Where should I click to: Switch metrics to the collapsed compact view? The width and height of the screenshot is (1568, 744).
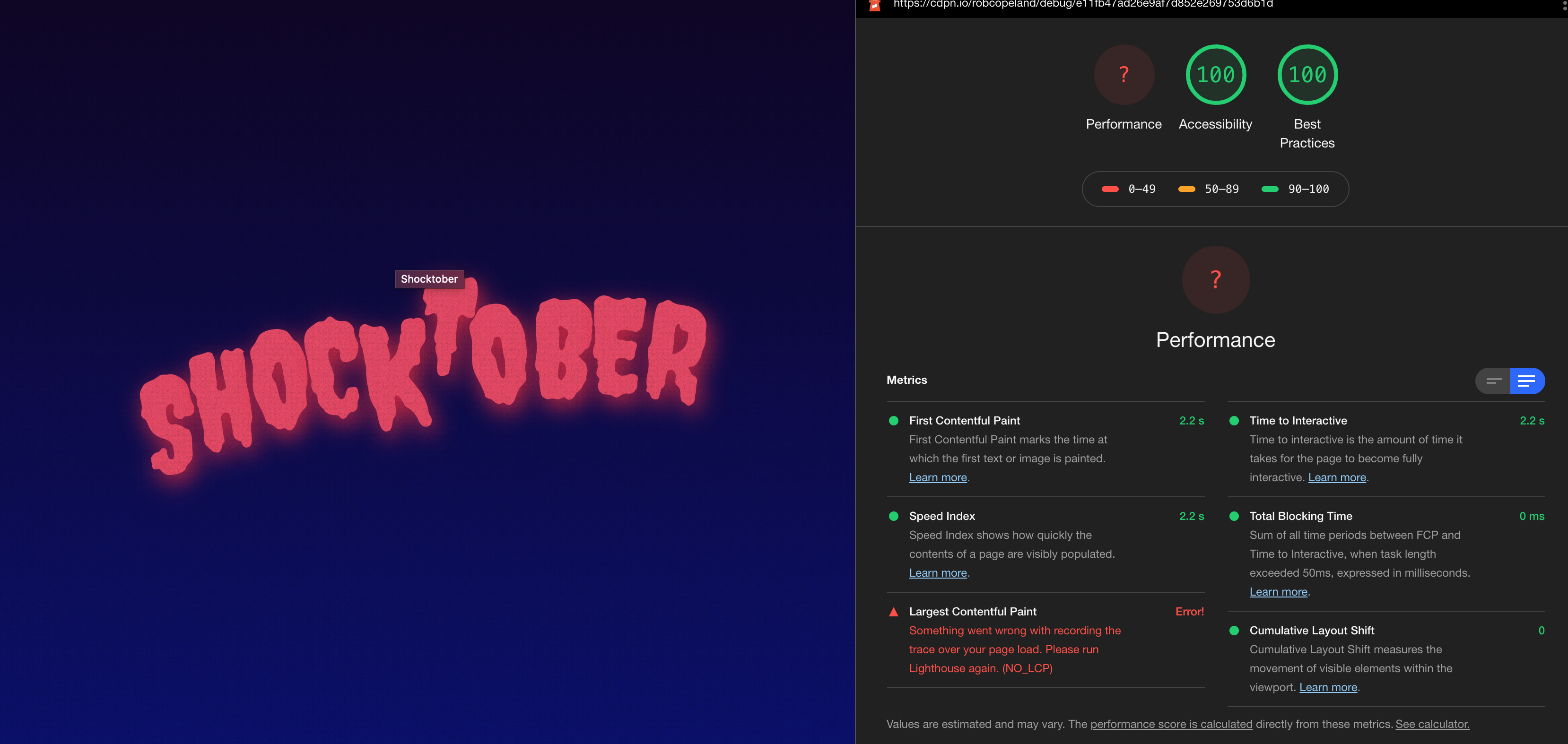point(1493,381)
